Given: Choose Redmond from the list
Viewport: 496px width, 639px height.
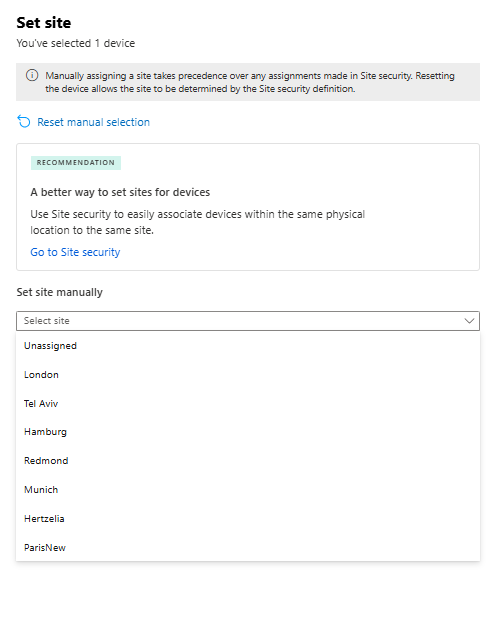Looking at the screenshot, I should [248, 461].
